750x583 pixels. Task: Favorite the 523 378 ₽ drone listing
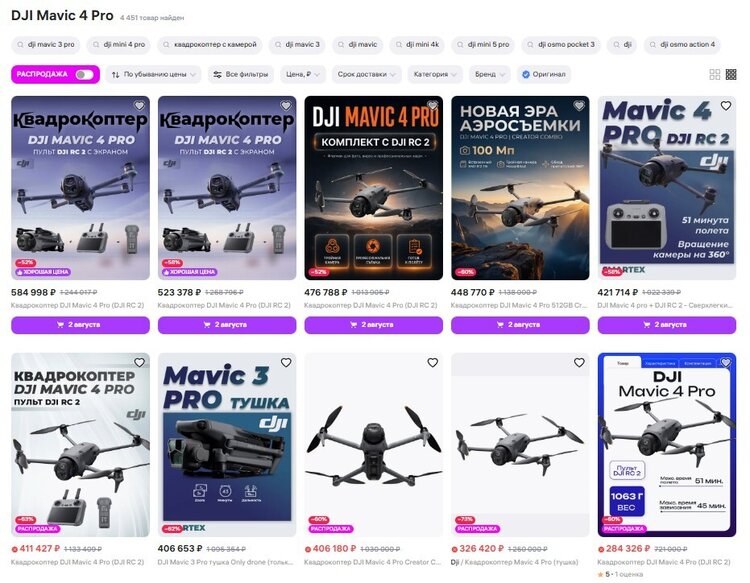[286, 106]
